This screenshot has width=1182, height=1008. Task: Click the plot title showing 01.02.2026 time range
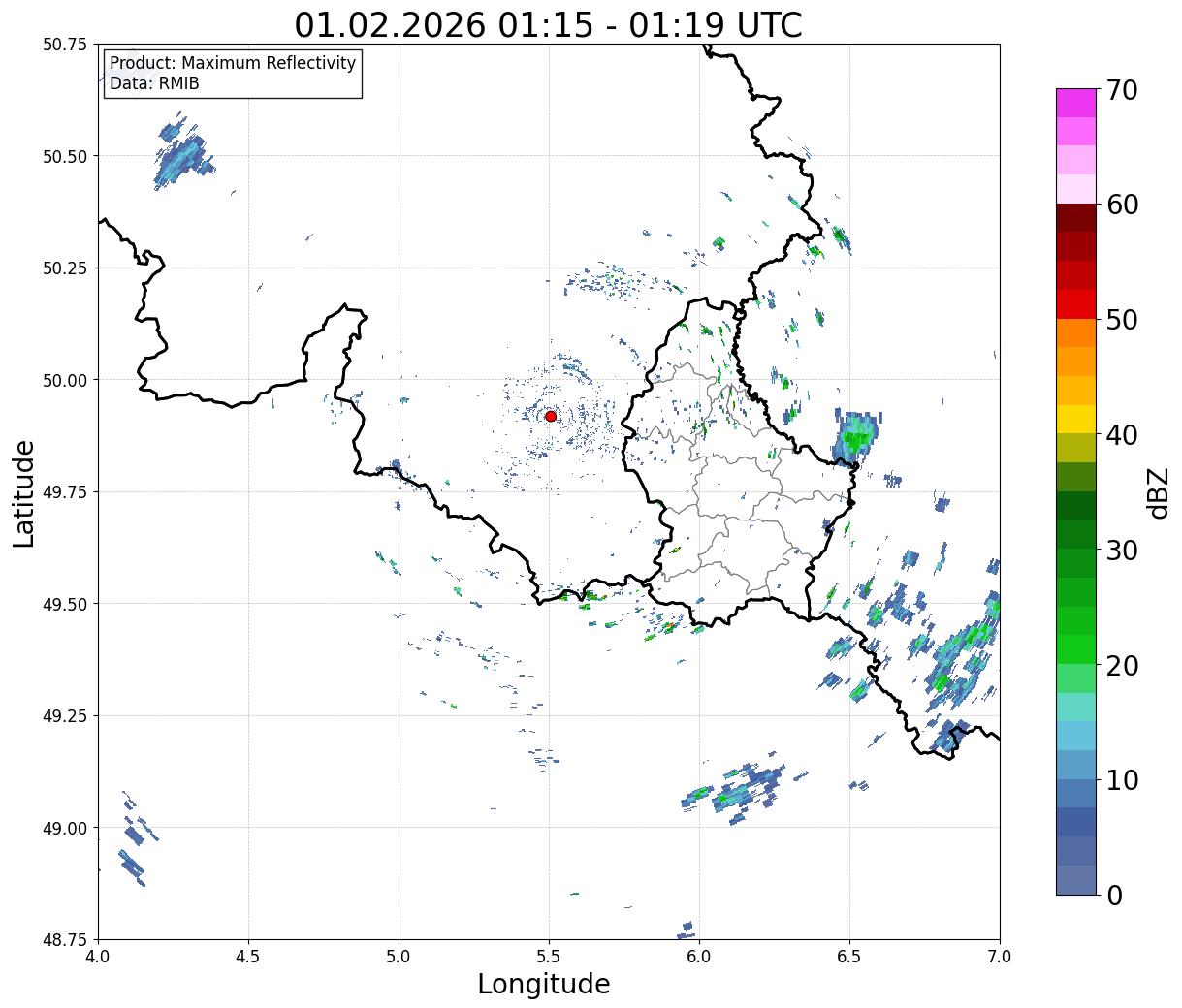click(549, 24)
